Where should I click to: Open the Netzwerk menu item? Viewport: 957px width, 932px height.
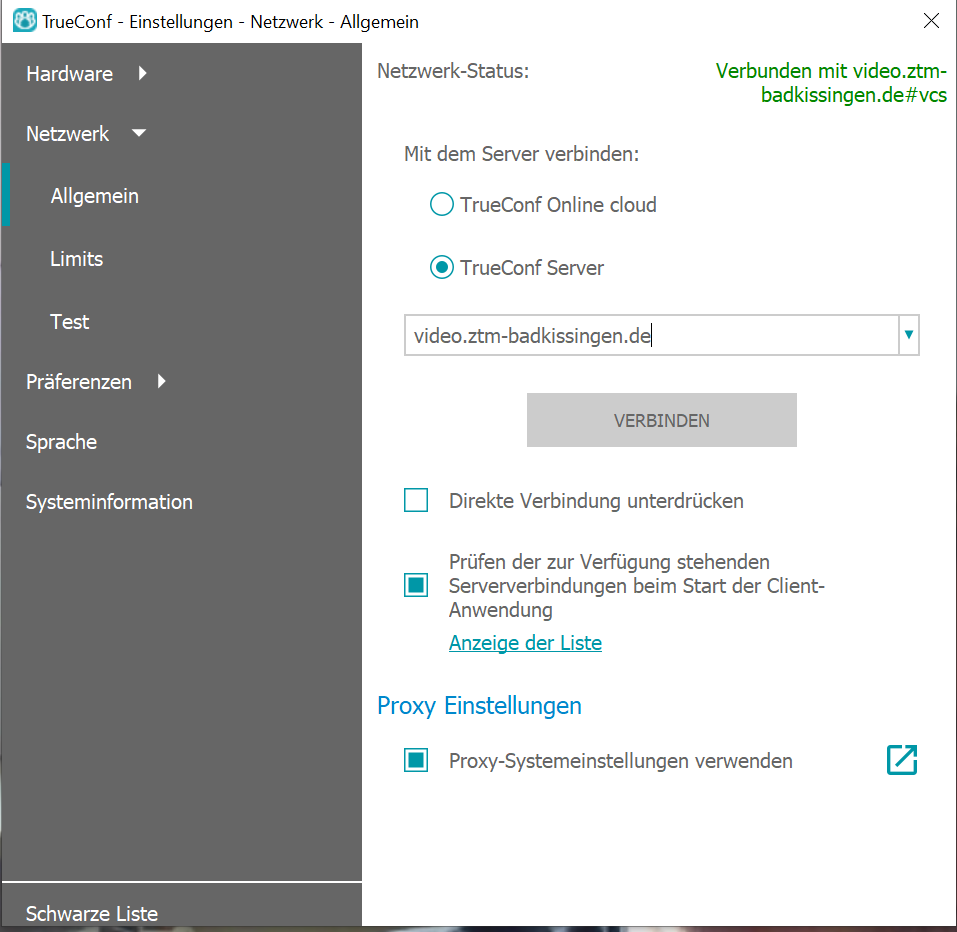click(x=67, y=134)
